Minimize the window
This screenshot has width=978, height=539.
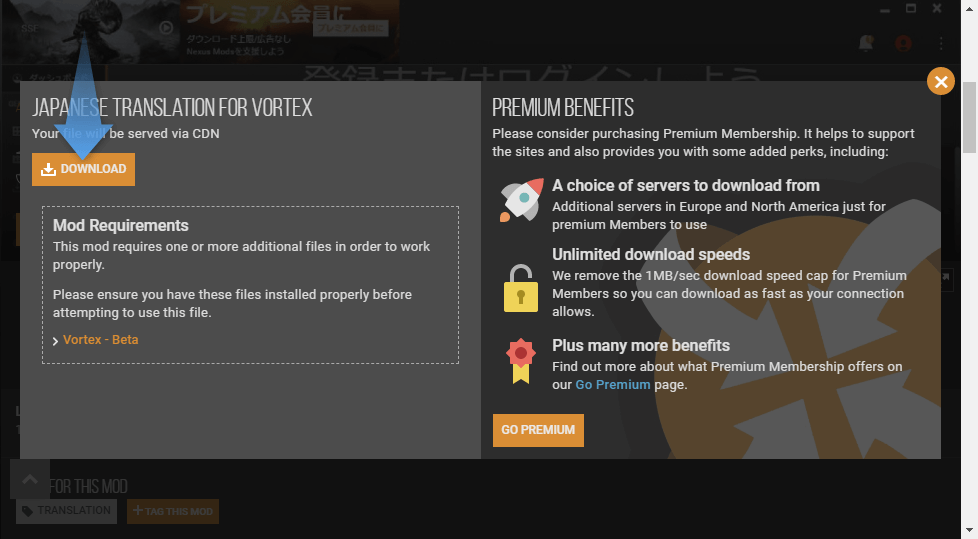pos(885,9)
